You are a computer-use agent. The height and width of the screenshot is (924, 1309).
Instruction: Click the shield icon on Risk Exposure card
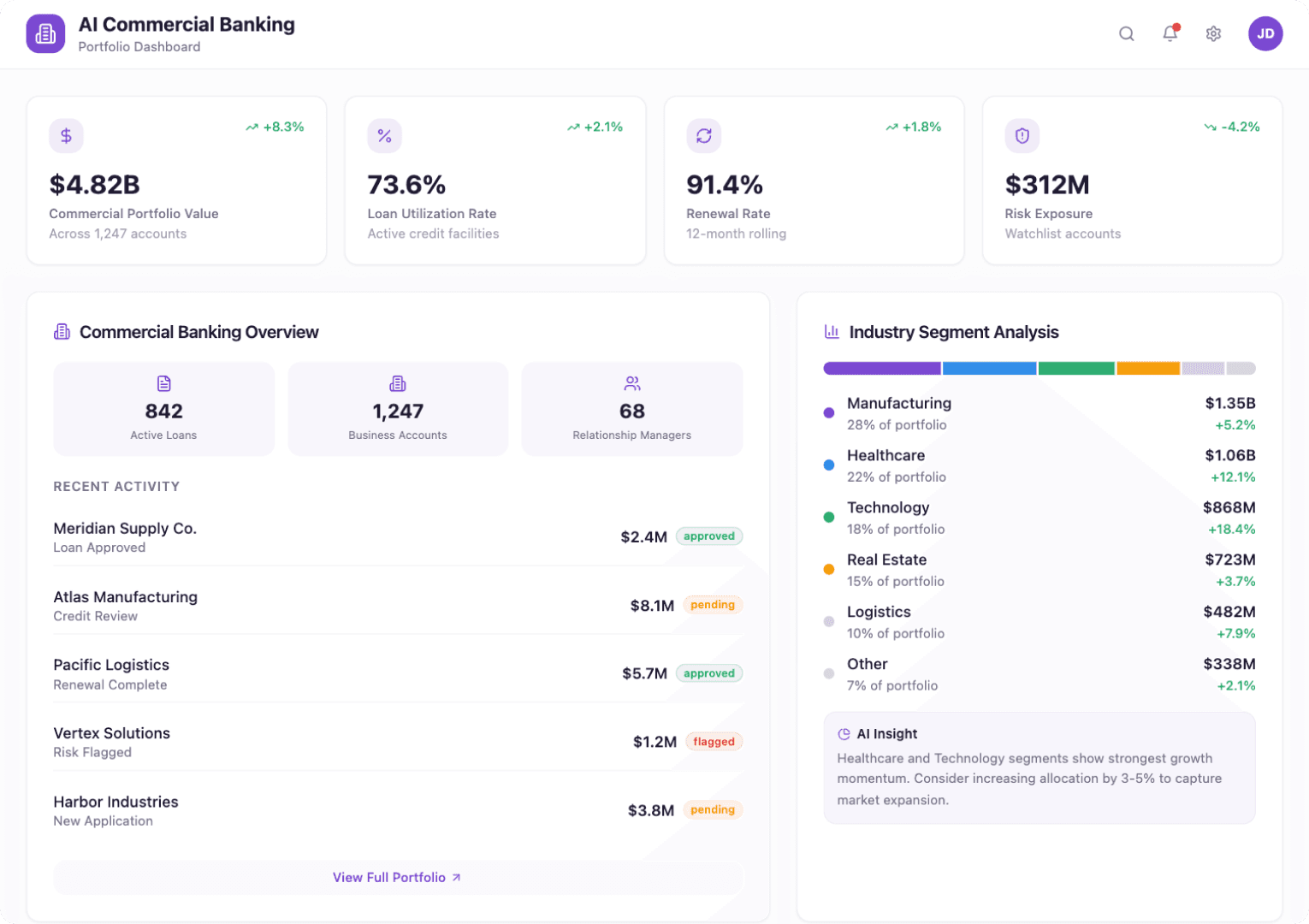1022,135
